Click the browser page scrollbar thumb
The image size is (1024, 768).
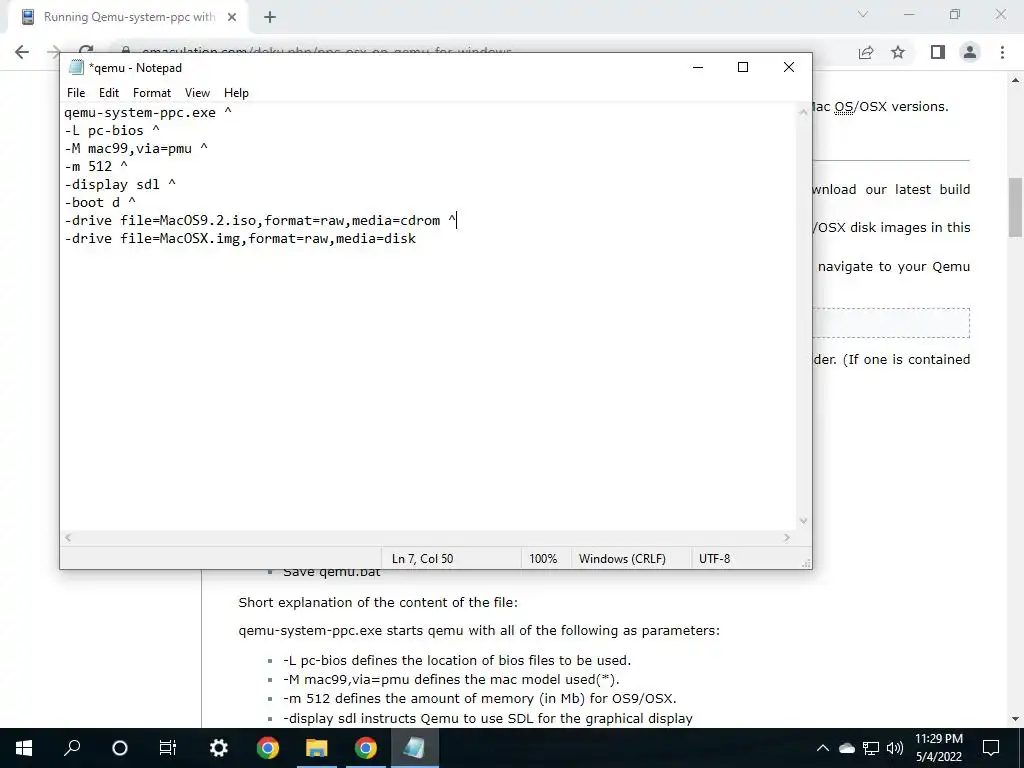1016,207
